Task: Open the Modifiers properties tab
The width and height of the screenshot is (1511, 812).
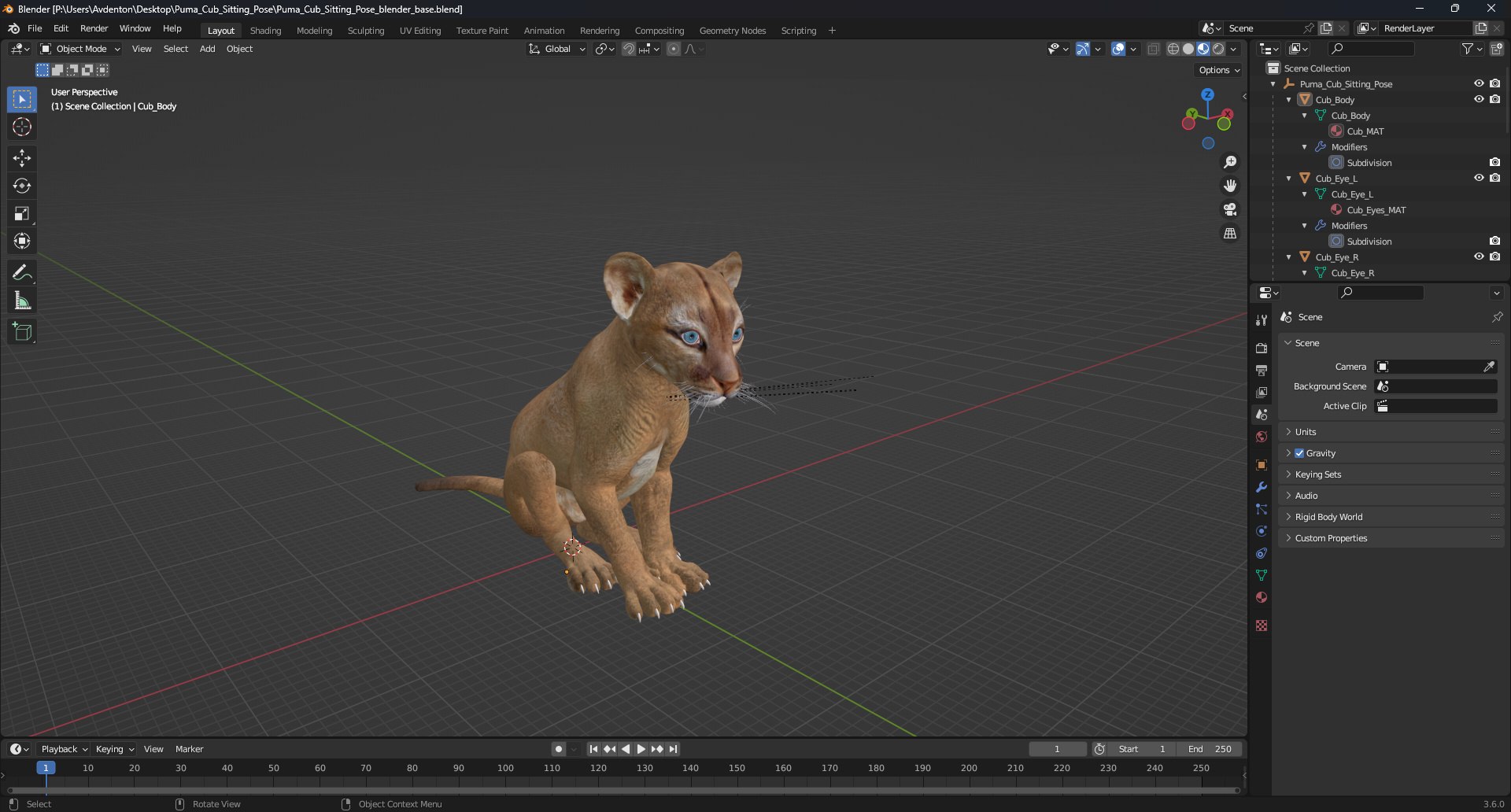Action: coord(1262,487)
